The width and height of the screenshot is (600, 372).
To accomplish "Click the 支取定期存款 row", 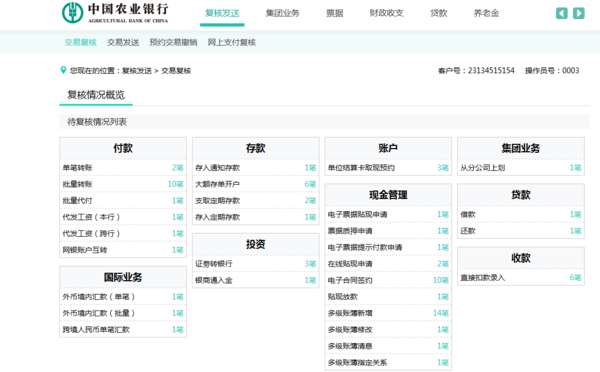I will click(256, 201).
